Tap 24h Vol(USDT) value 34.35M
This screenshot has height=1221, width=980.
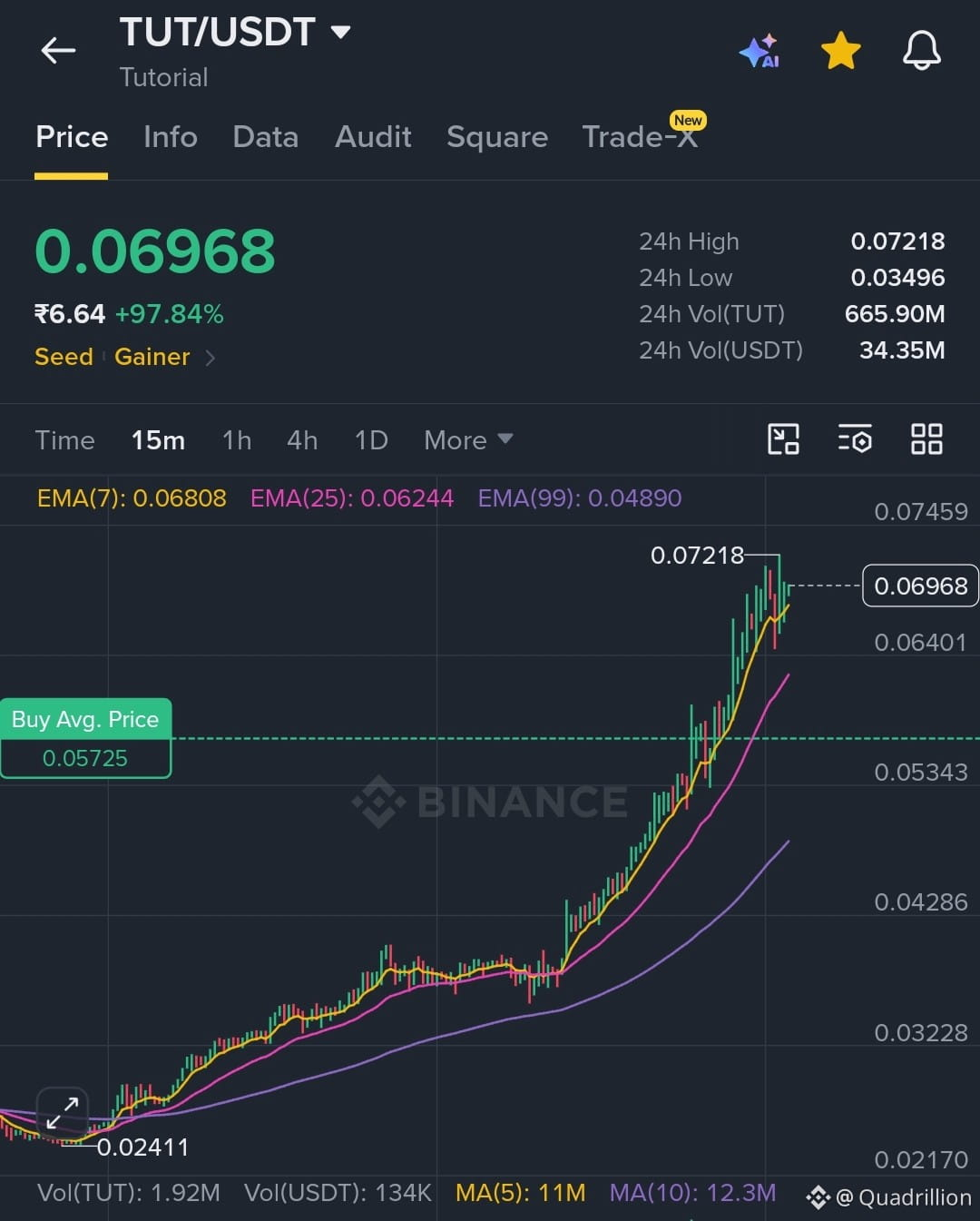pos(902,350)
